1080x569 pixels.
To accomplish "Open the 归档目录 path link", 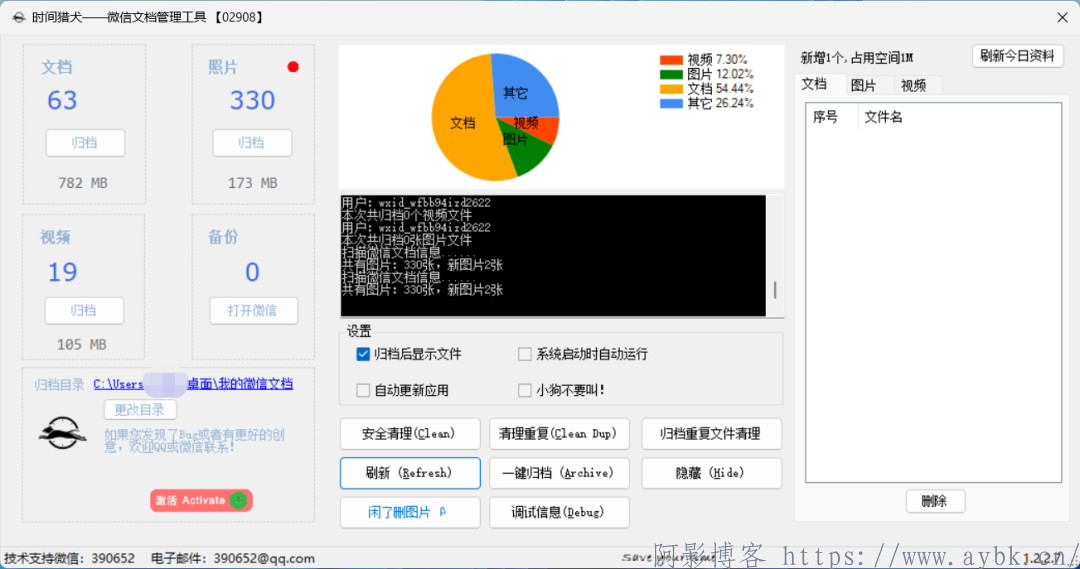I will (x=193, y=384).
